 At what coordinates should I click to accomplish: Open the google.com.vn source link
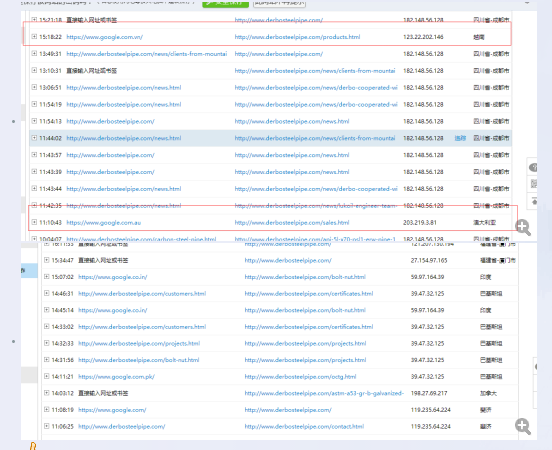(105, 37)
